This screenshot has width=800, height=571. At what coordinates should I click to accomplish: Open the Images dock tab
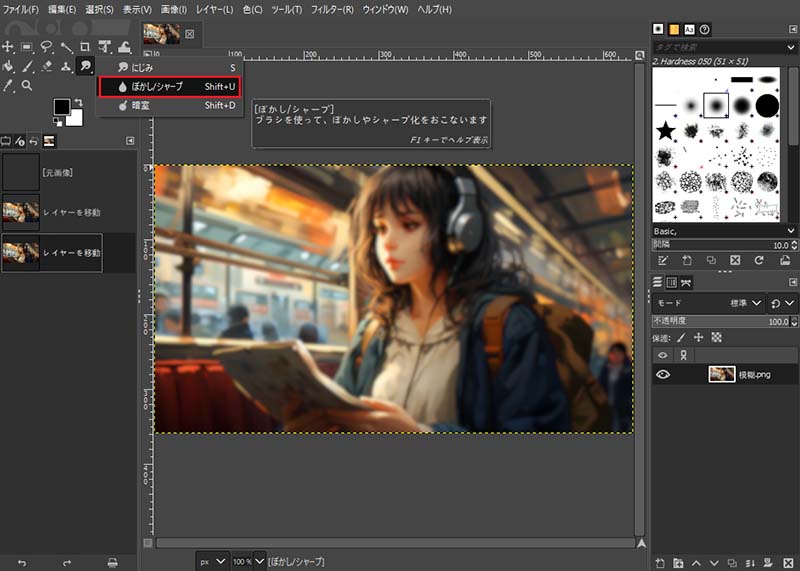tap(49, 141)
